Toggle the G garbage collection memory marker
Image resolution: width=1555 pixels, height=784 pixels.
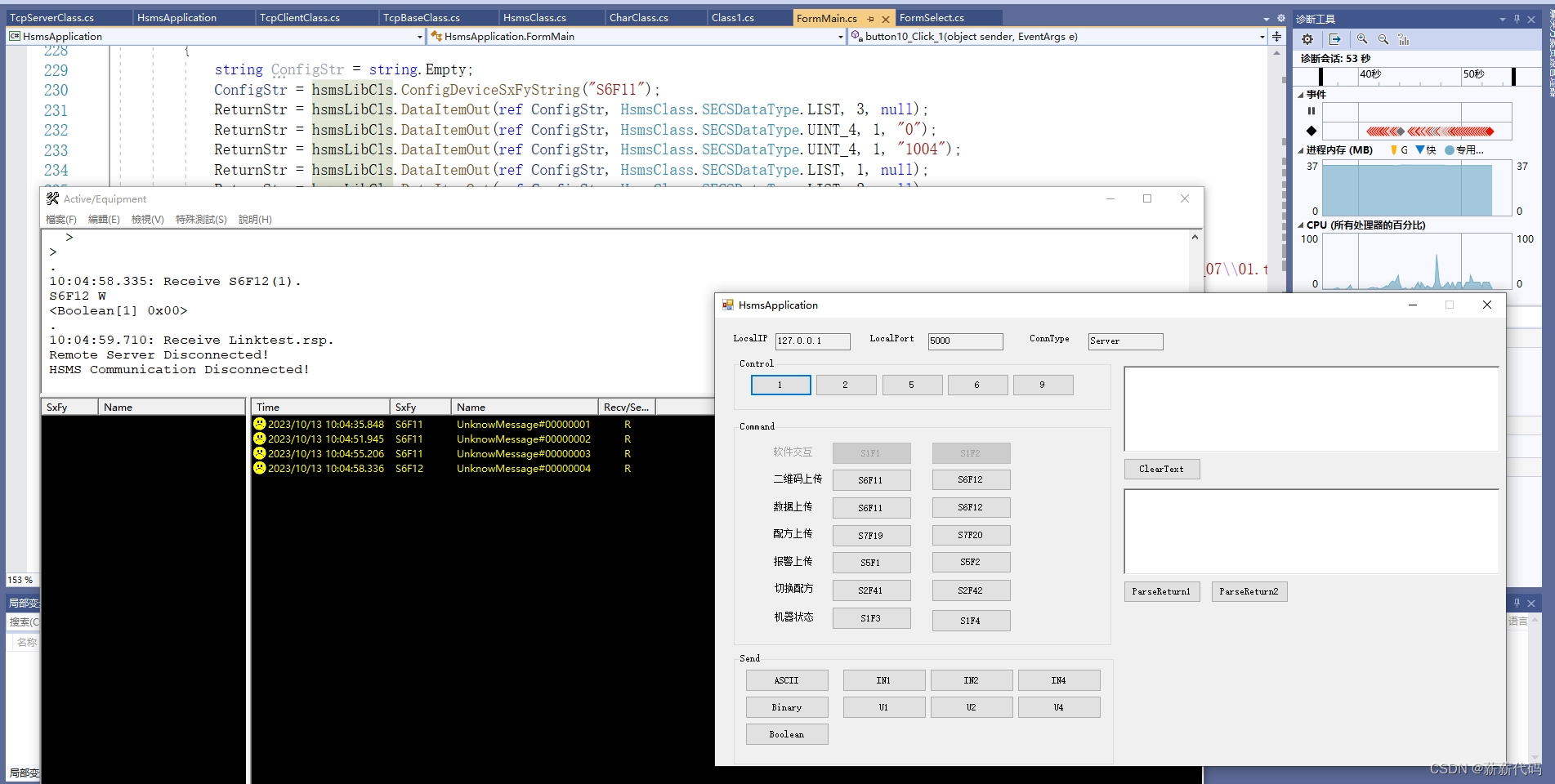pos(1399,150)
